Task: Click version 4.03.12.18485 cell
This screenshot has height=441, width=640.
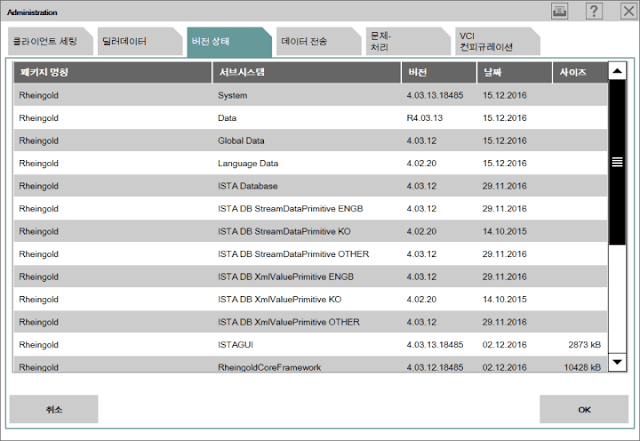Action: coord(435,367)
